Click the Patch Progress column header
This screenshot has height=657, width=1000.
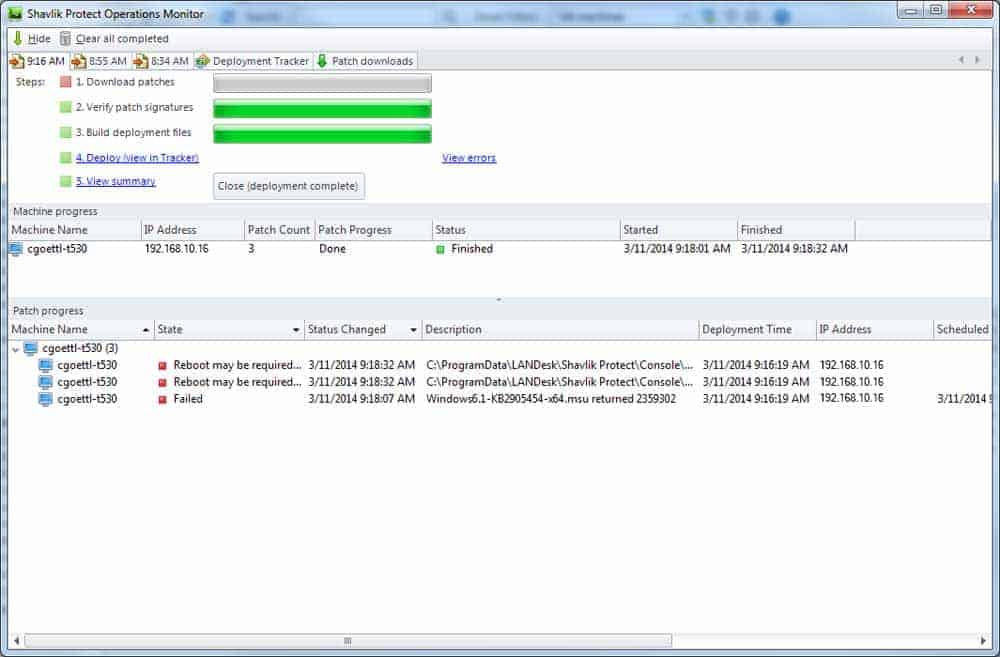click(x=372, y=230)
